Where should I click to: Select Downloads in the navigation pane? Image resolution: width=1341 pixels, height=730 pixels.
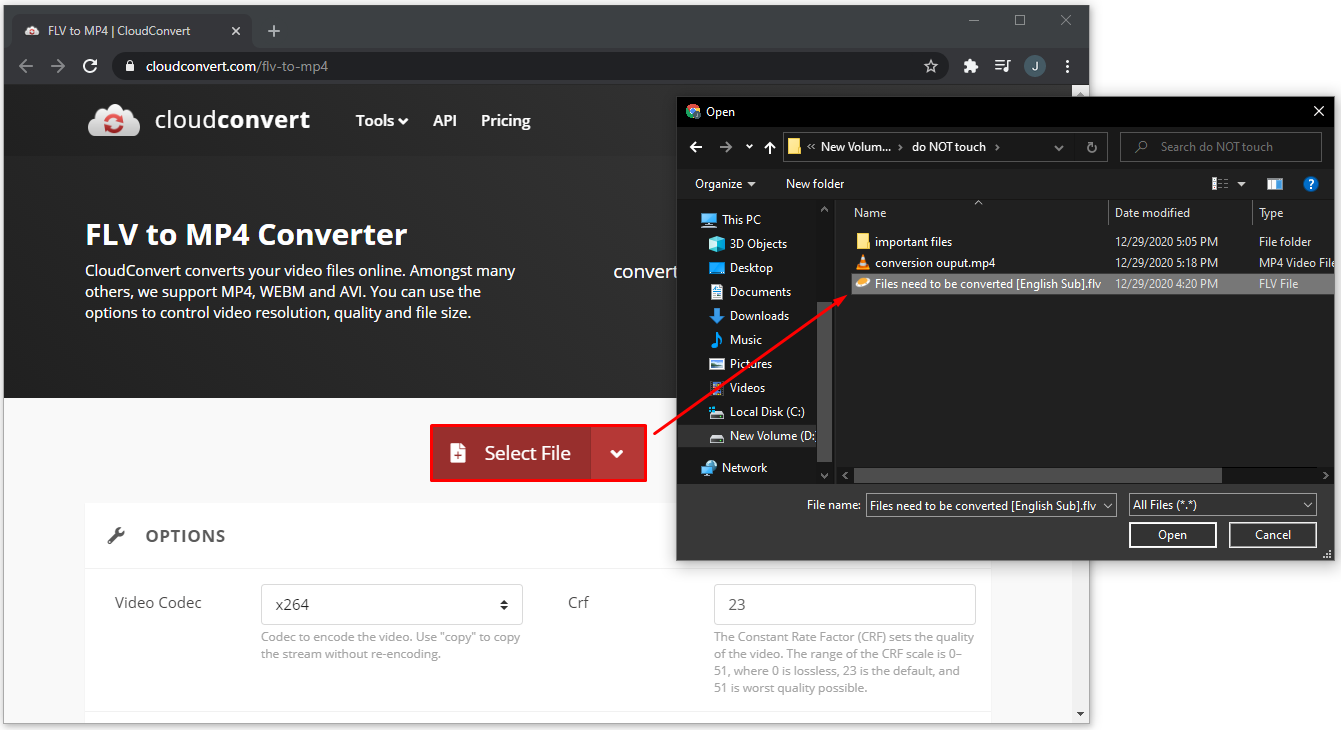click(758, 316)
